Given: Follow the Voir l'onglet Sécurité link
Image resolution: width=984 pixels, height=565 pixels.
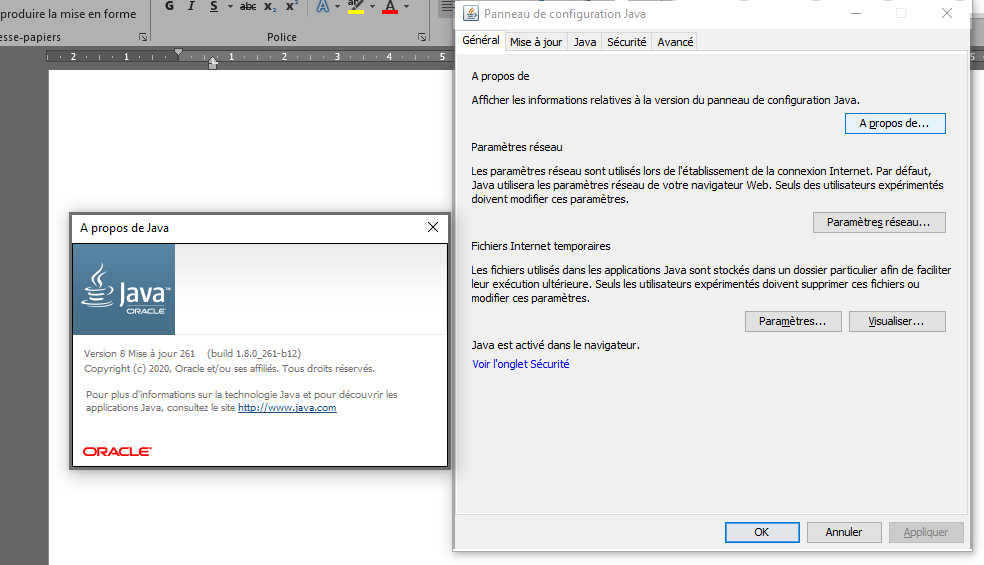Looking at the screenshot, I should 521,364.
